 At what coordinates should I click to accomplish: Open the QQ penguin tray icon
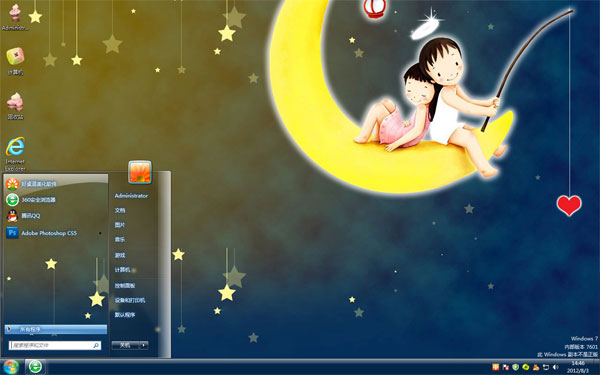536,367
